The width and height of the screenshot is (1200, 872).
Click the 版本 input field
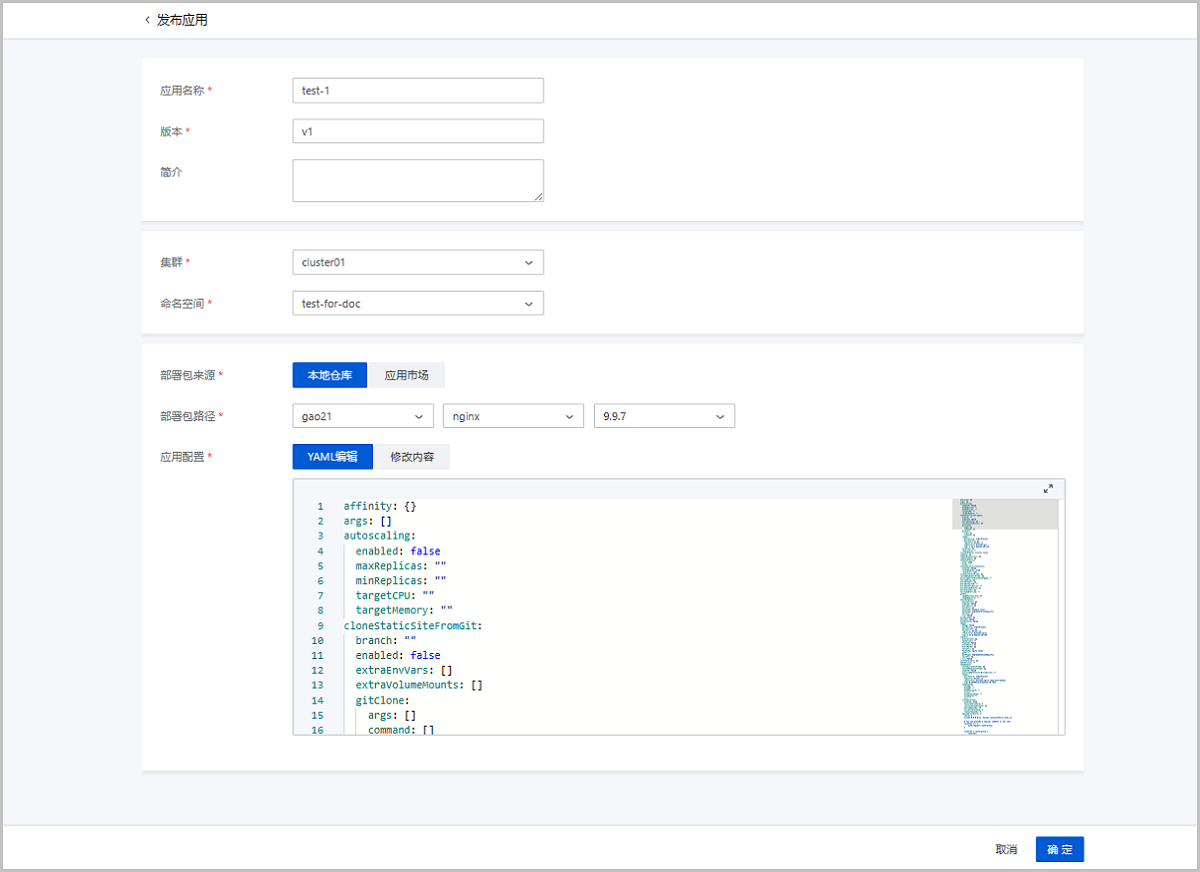tap(418, 131)
